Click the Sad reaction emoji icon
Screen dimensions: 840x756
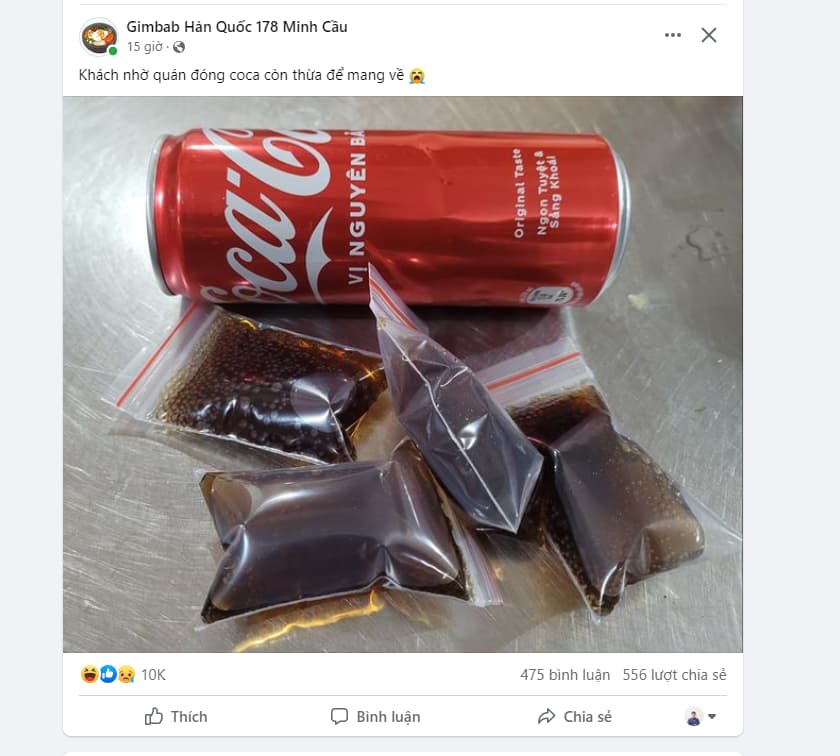(x=126, y=675)
